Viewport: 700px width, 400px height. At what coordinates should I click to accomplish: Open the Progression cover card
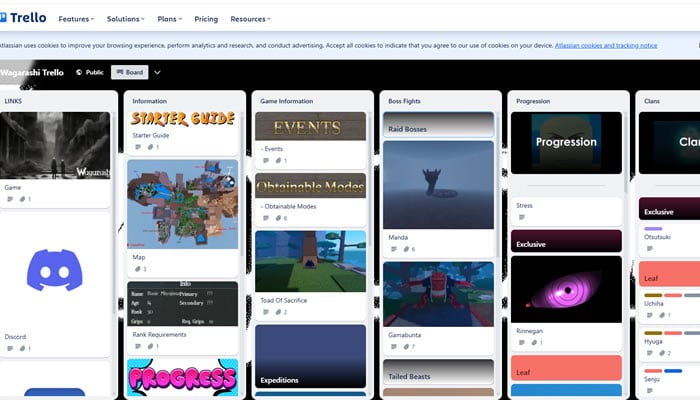pos(566,143)
